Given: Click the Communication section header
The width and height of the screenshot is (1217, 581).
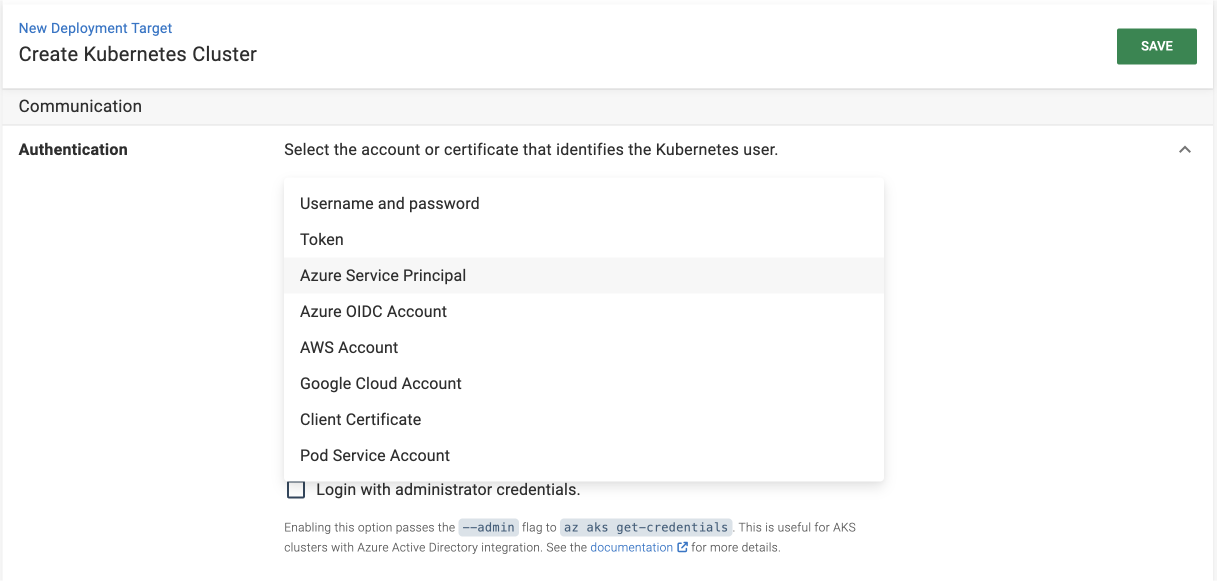Looking at the screenshot, I should pos(81,105).
